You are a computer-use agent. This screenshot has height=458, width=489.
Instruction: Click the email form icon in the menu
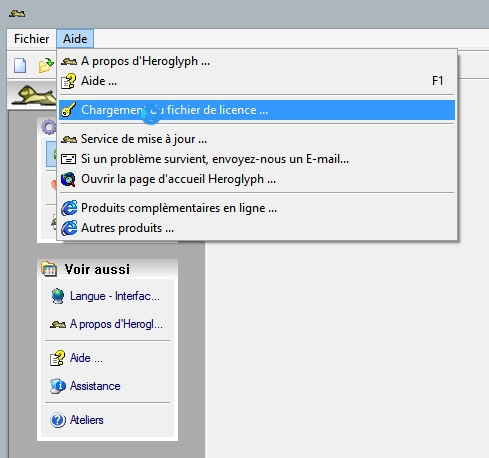pyautogui.click(x=69, y=159)
